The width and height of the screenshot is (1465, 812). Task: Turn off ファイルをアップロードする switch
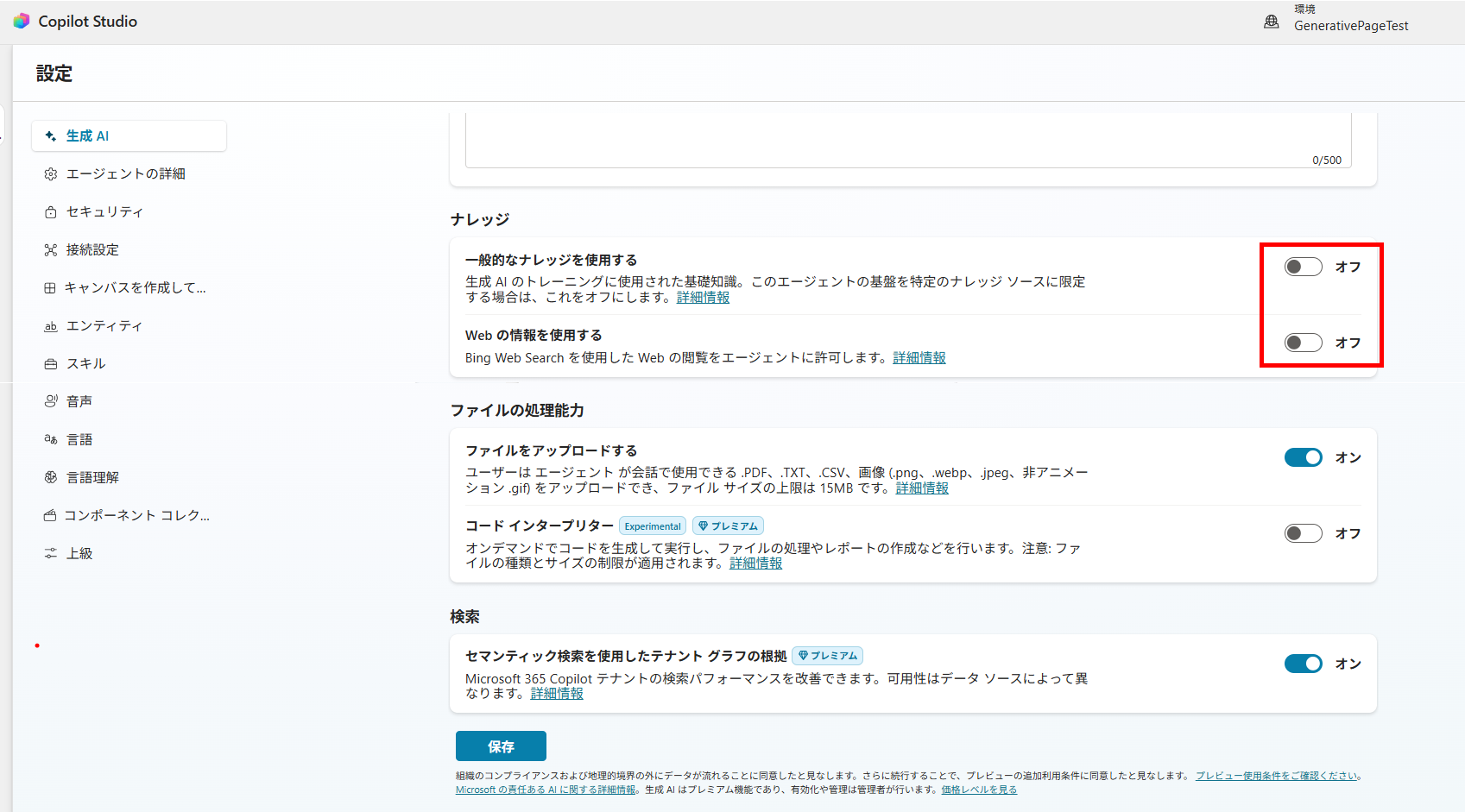click(x=1303, y=457)
